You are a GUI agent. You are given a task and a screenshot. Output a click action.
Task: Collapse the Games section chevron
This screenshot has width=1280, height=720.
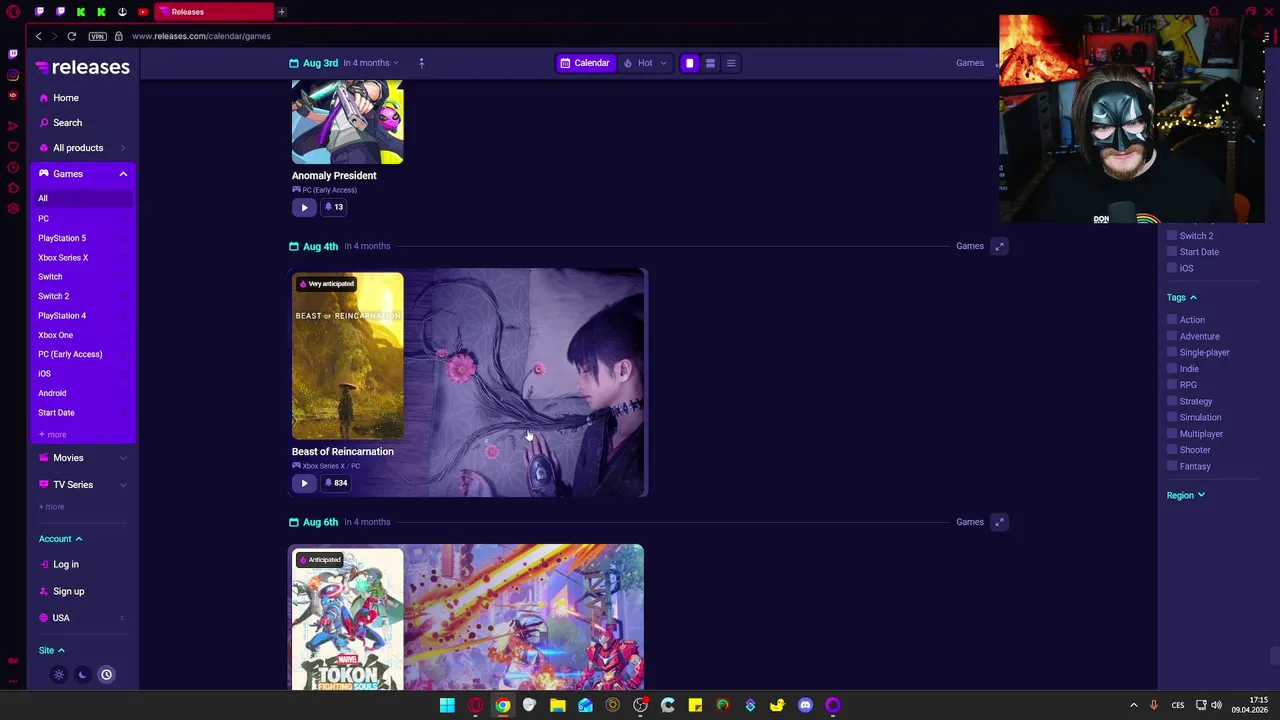click(x=123, y=174)
